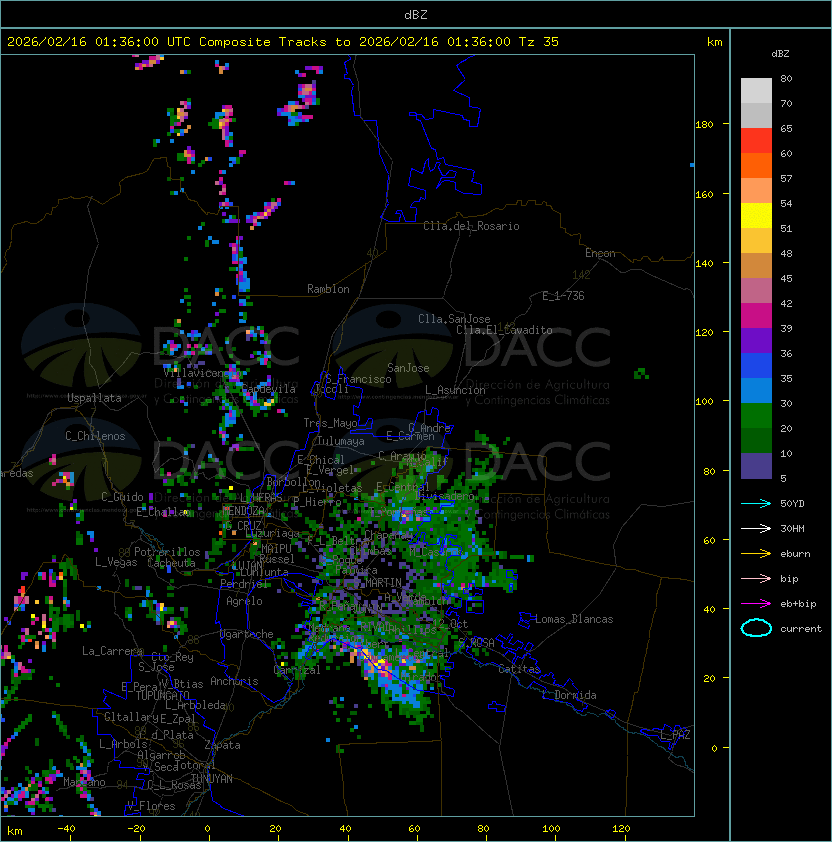Click the 50YD legend label
Image resolution: width=832 pixels, height=842 pixels.
[x=792, y=504]
